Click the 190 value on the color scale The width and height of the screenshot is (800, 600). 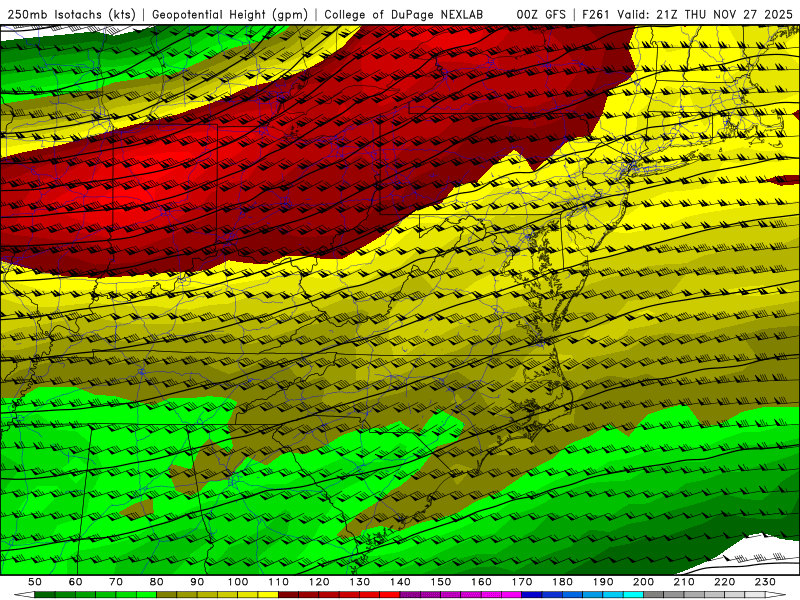(603, 582)
